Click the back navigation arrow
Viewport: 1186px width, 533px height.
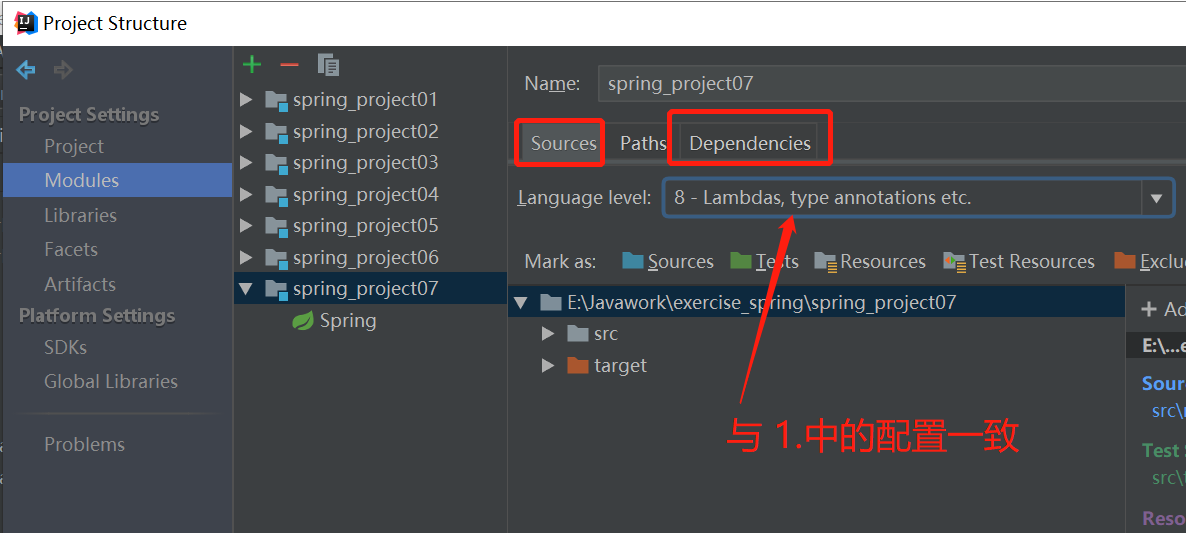click(x=26, y=70)
